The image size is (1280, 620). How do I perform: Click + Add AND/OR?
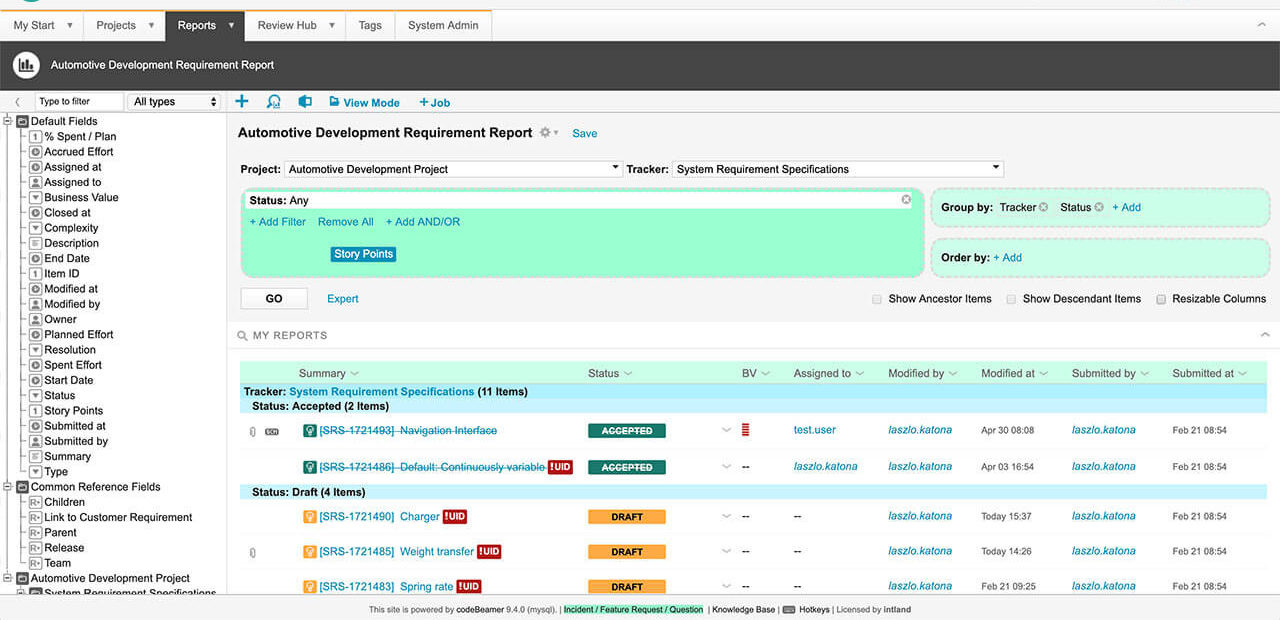coord(423,222)
